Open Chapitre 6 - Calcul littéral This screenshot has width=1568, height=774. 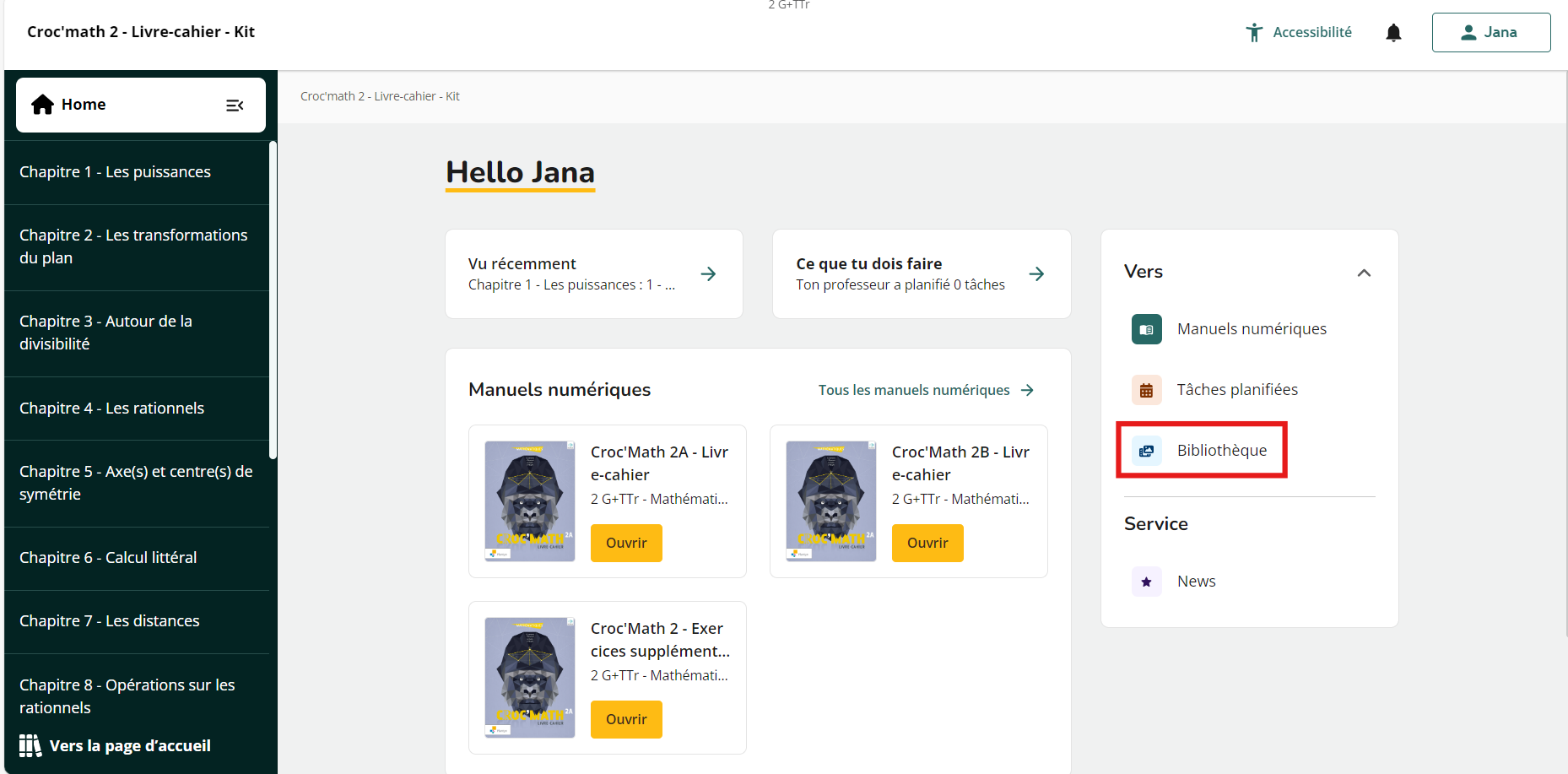click(x=137, y=558)
